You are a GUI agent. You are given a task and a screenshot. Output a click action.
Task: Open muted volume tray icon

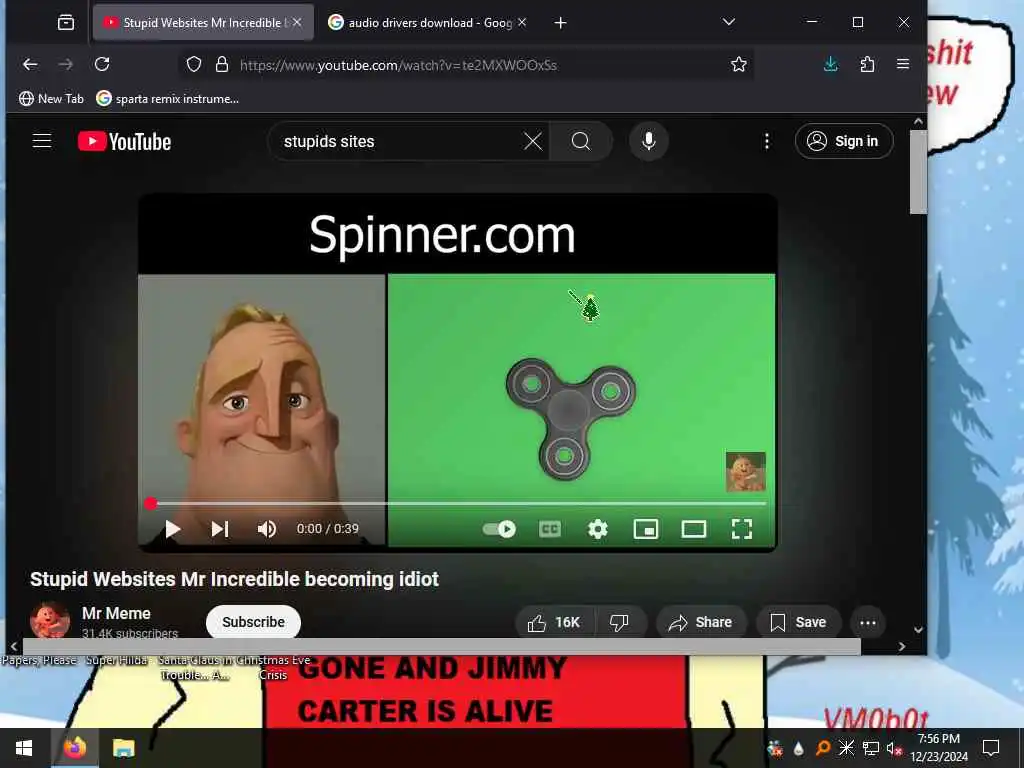point(893,748)
